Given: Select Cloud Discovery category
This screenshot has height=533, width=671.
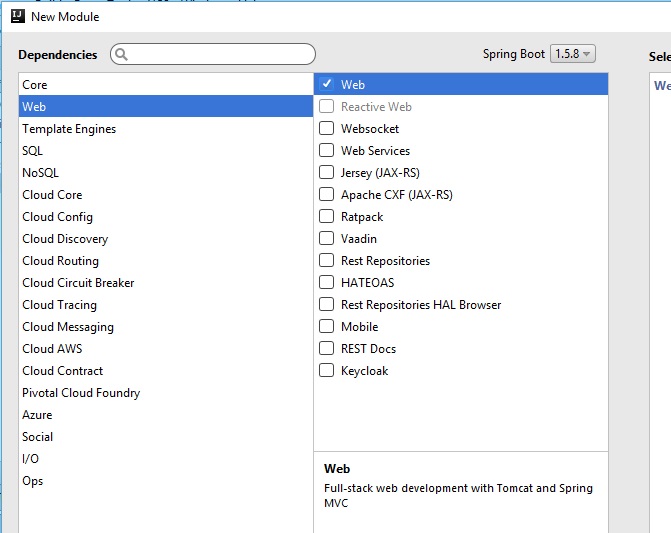Looking at the screenshot, I should pos(166,238).
